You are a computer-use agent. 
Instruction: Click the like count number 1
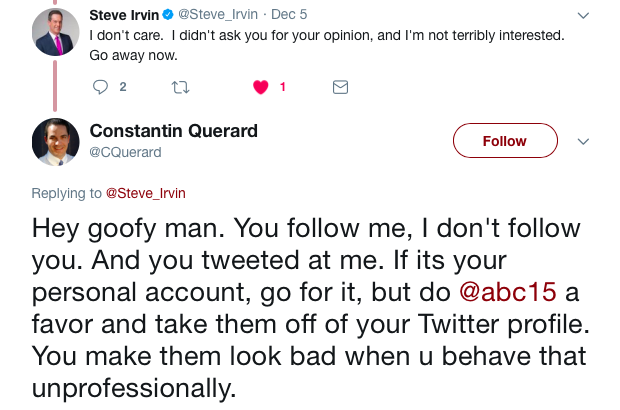pos(283,87)
